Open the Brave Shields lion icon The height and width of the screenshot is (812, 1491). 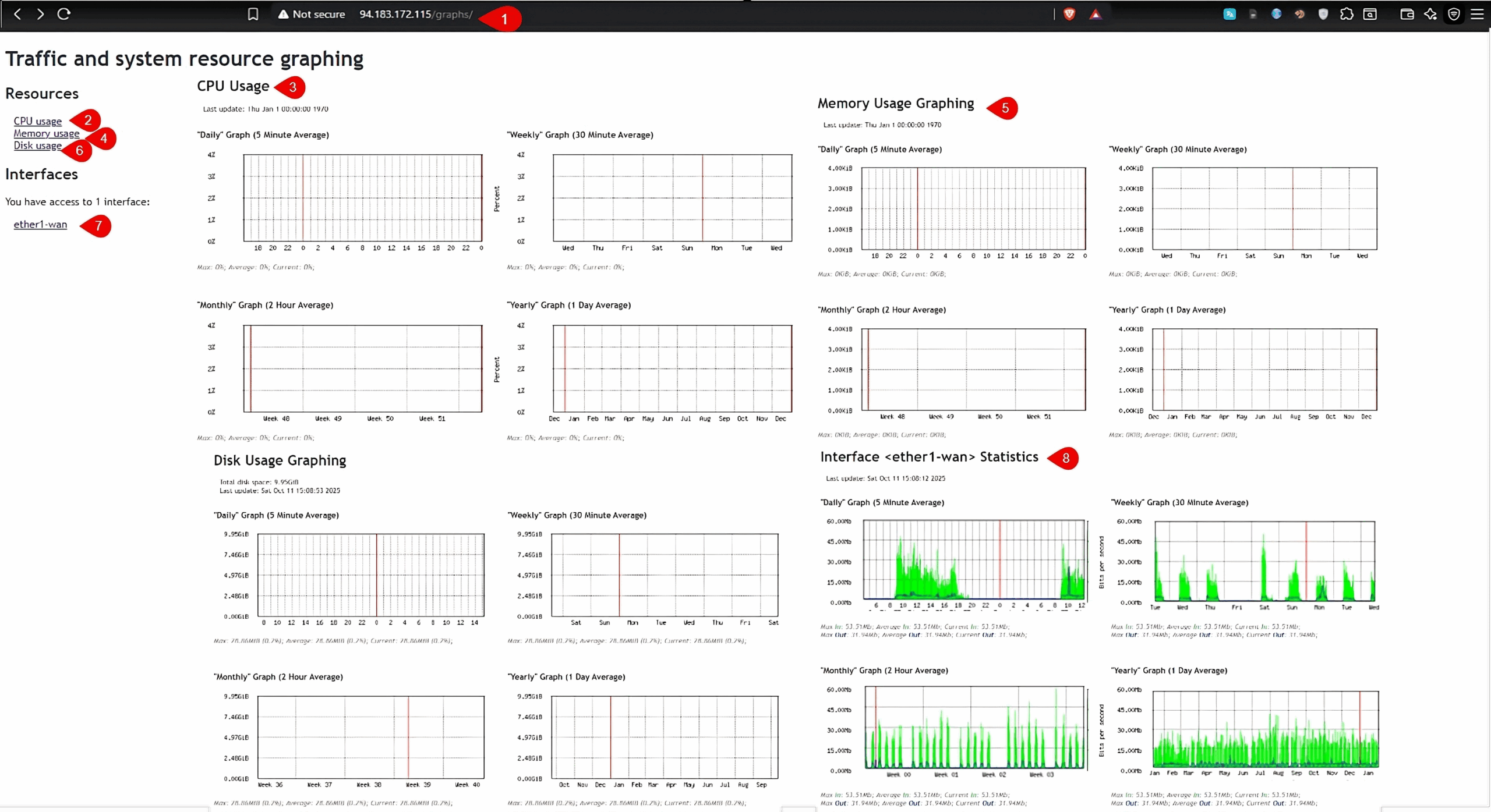coord(1069,14)
